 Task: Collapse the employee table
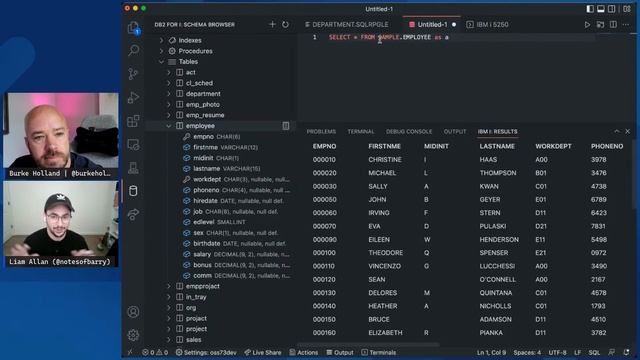pos(169,126)
